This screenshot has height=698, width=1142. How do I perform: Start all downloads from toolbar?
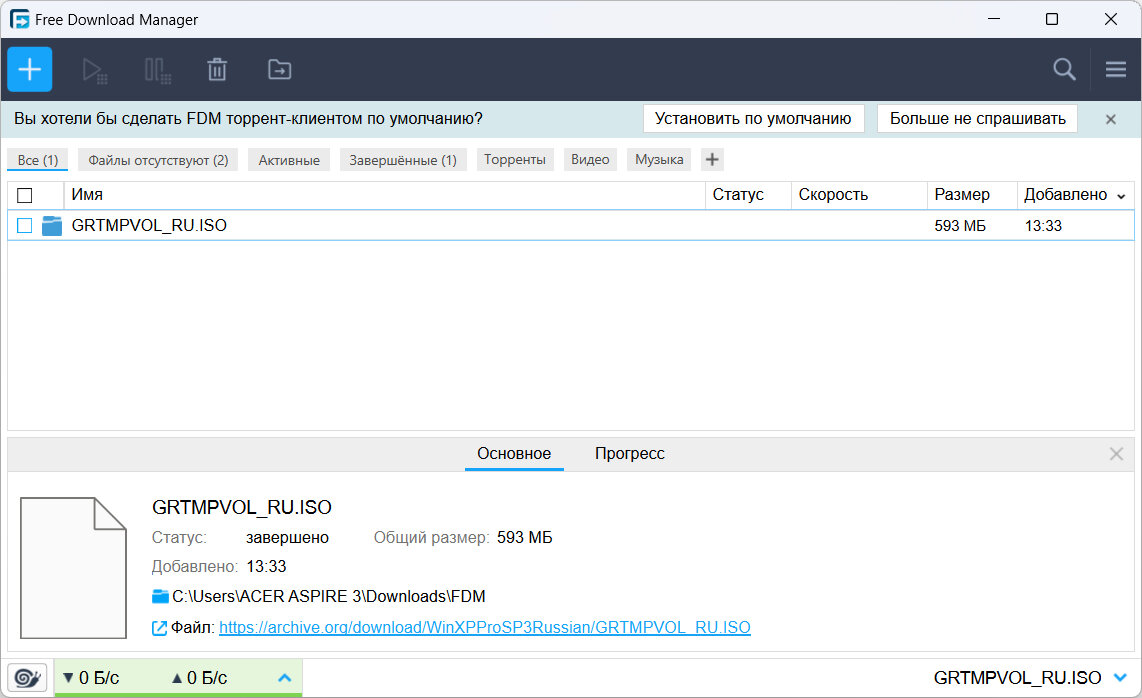click(95, 70)
